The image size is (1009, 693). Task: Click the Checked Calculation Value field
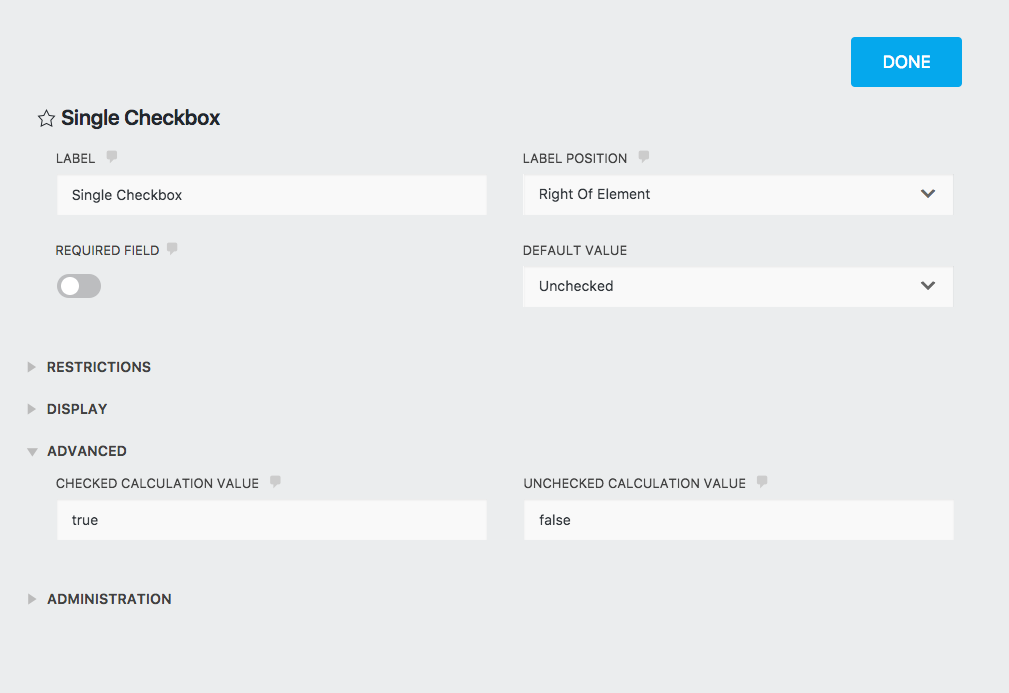(x=271, y=521)
